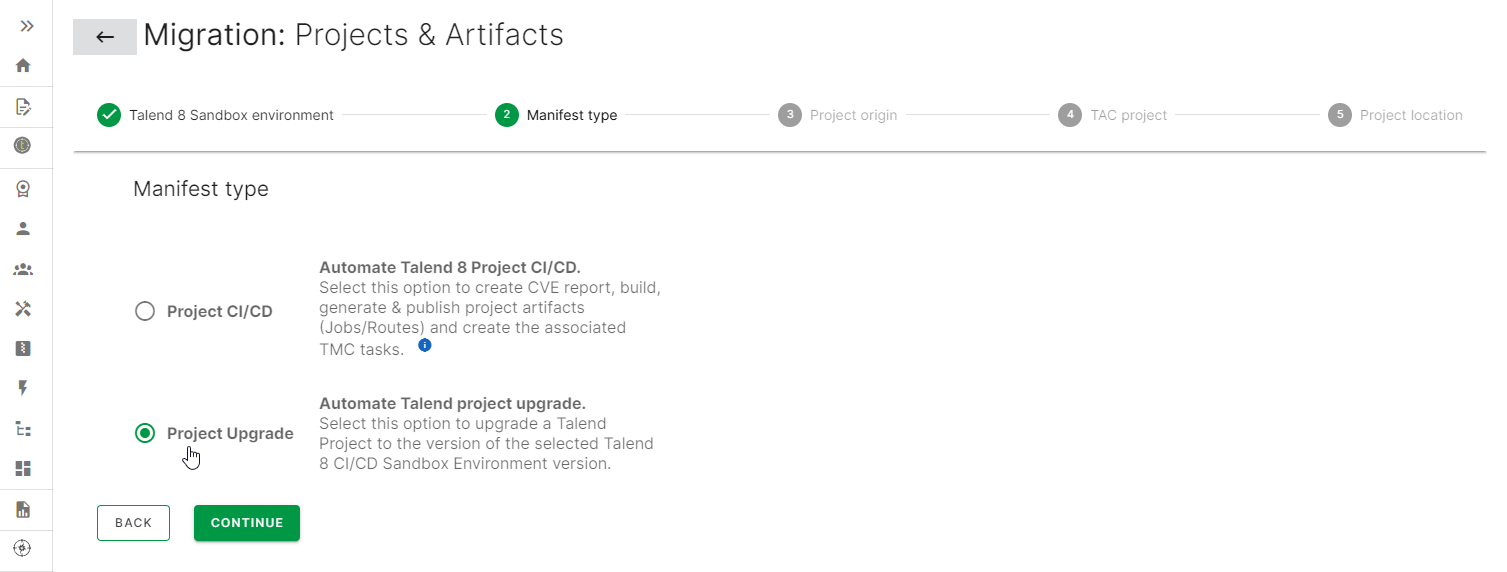Open the tools hammer-wrench sidebar icon
This screenshot has width=1507, height=572.
(23, 309)
